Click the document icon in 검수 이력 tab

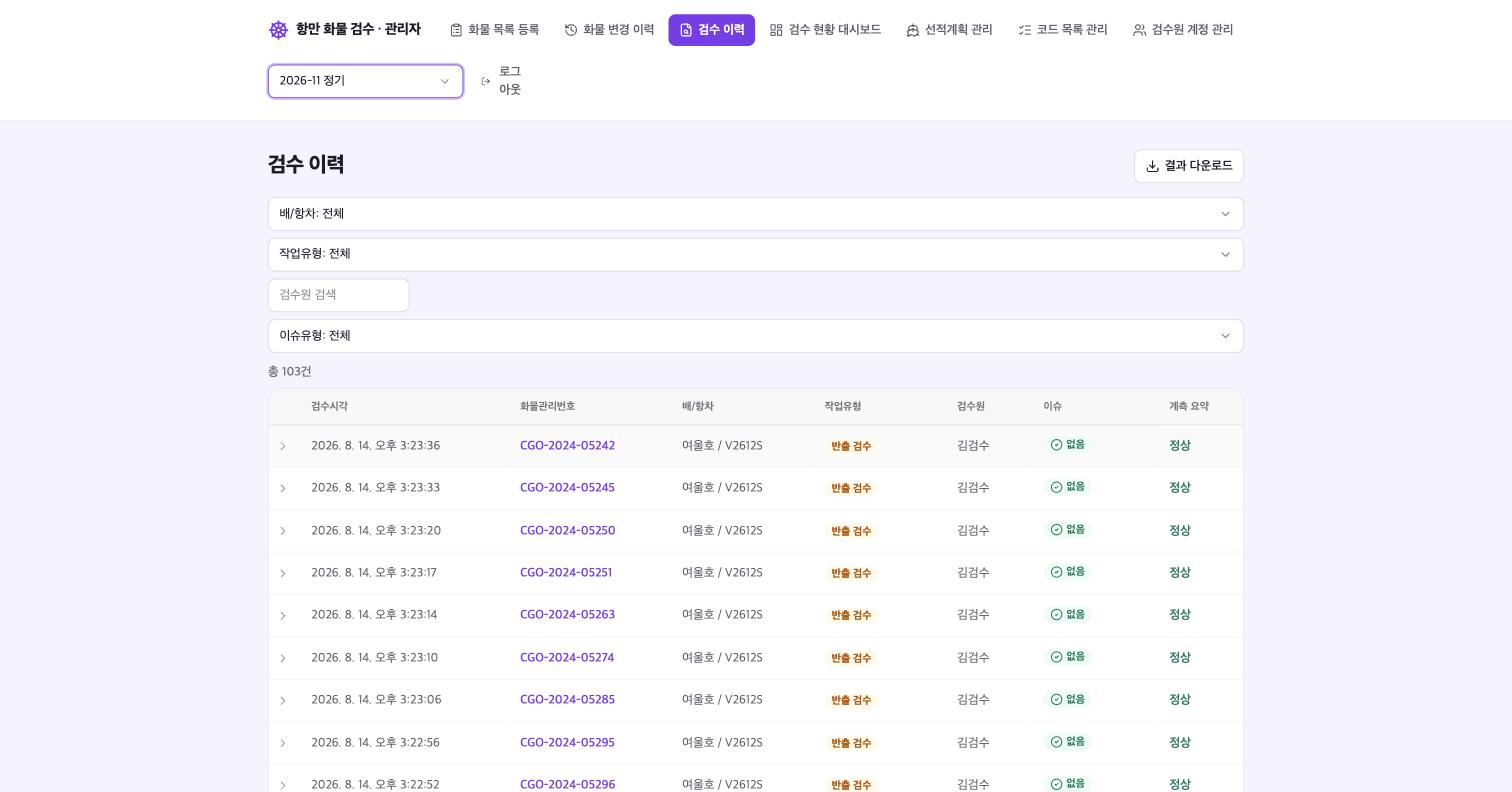(686, 30)
